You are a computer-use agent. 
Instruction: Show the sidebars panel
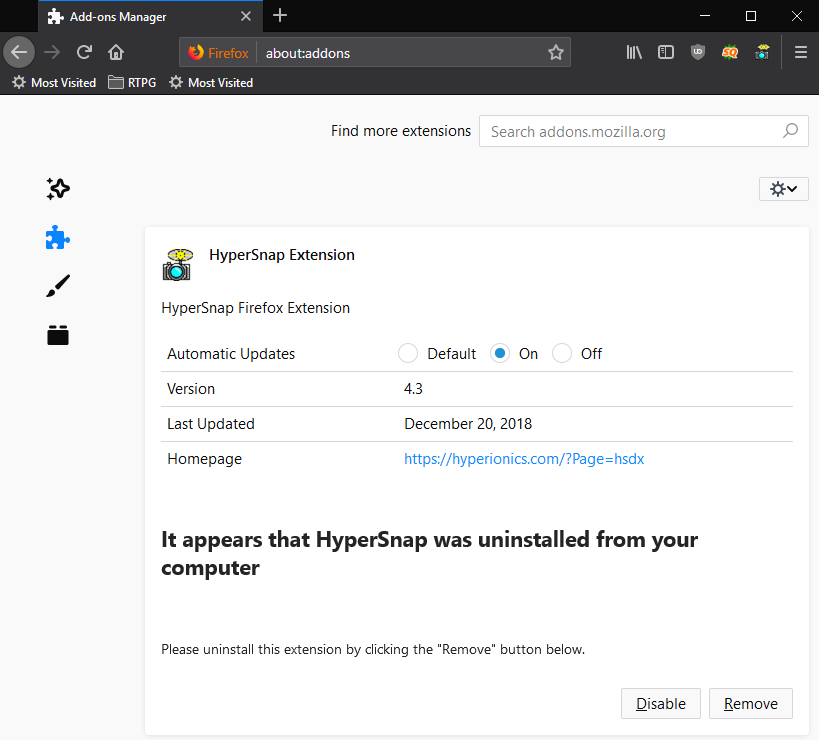pyautogui.click(x=666, y=52)
